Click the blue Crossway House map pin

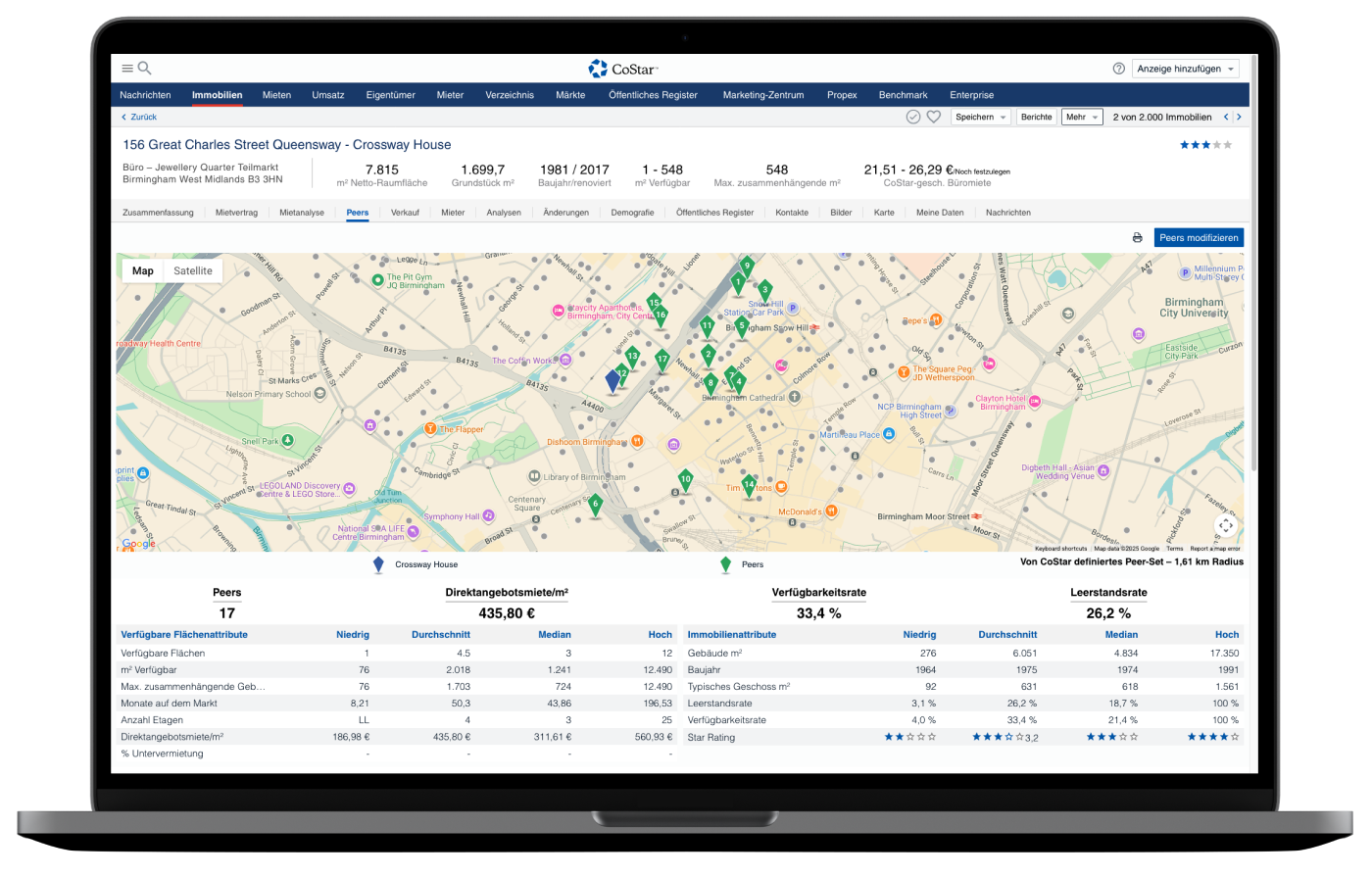[612, 380]
